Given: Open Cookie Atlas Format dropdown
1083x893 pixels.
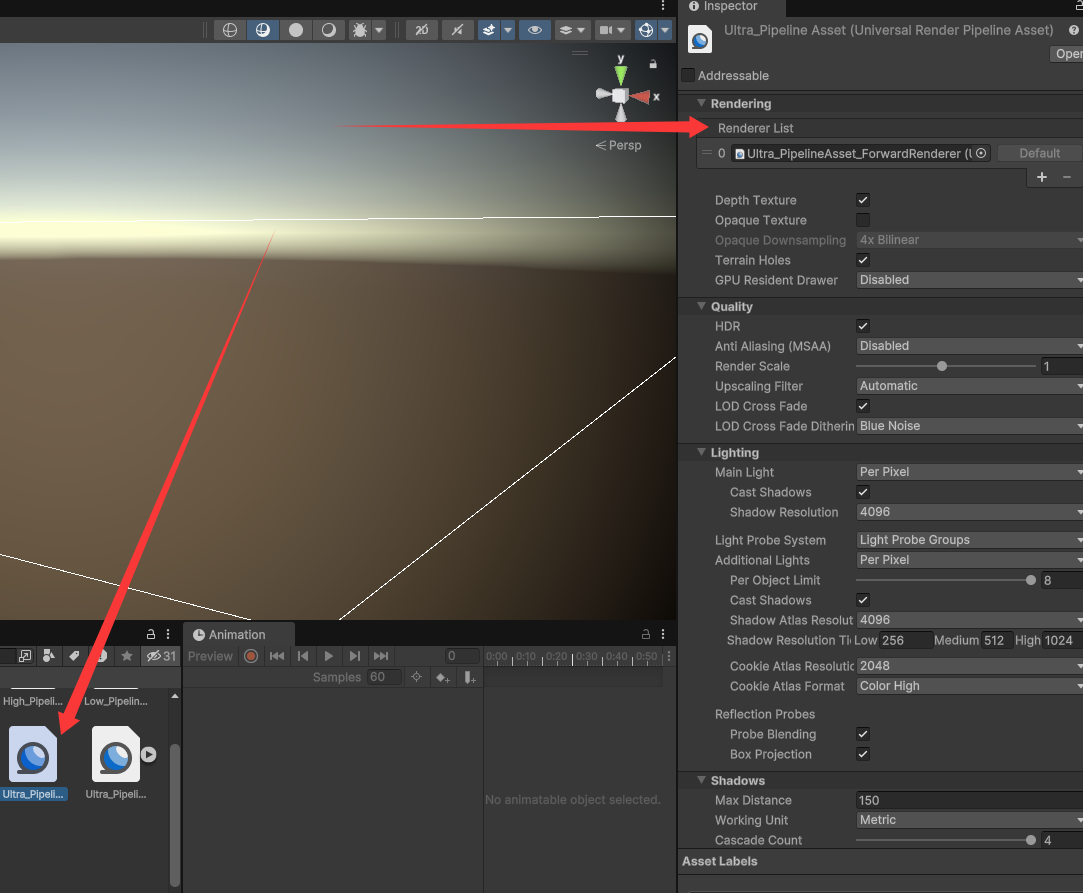Looking at the screenshot, I should pyautogui.click(x=969, y=686).
